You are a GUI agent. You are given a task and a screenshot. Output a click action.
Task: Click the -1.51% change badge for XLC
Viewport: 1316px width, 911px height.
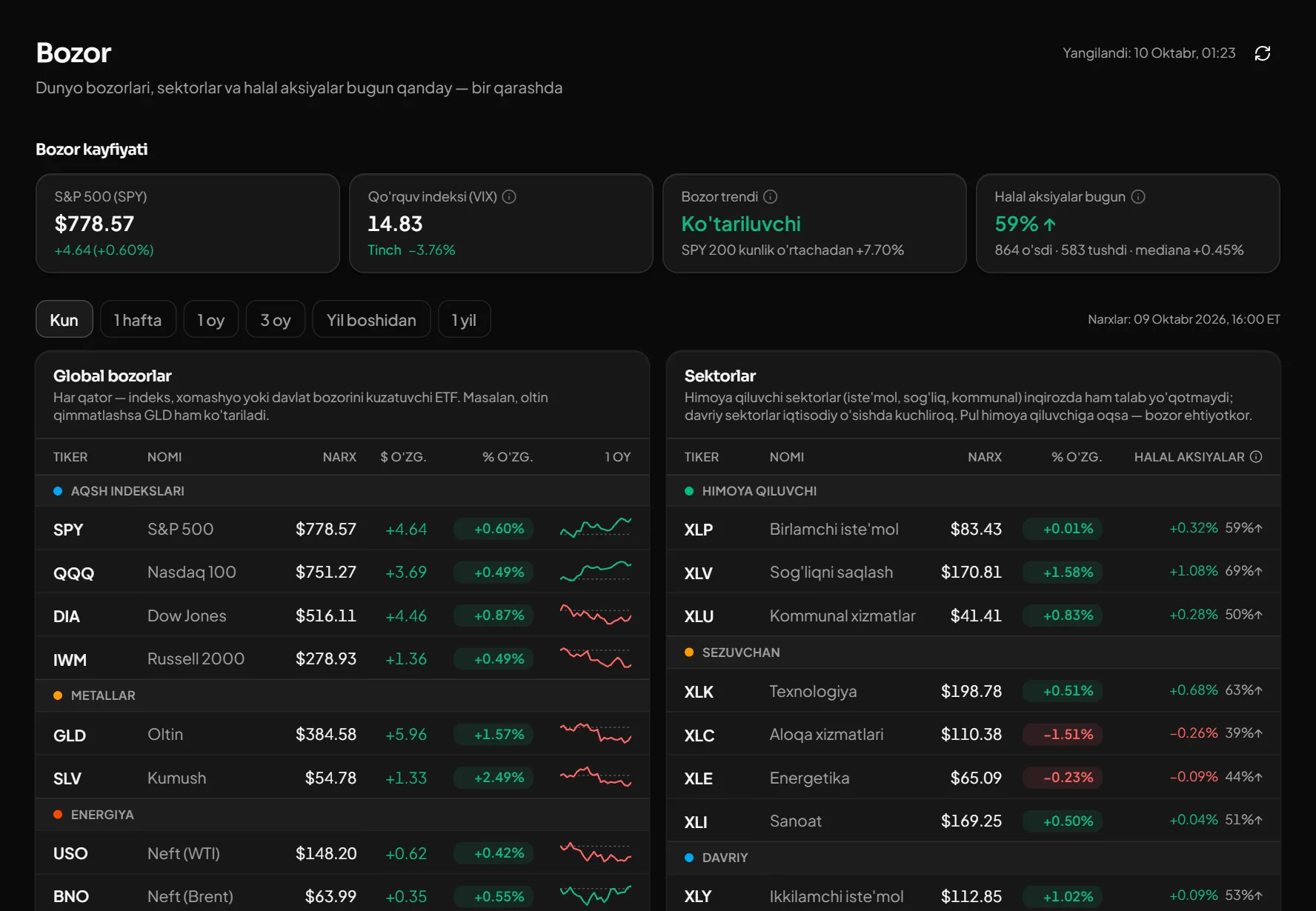[x=1063, y=734]
